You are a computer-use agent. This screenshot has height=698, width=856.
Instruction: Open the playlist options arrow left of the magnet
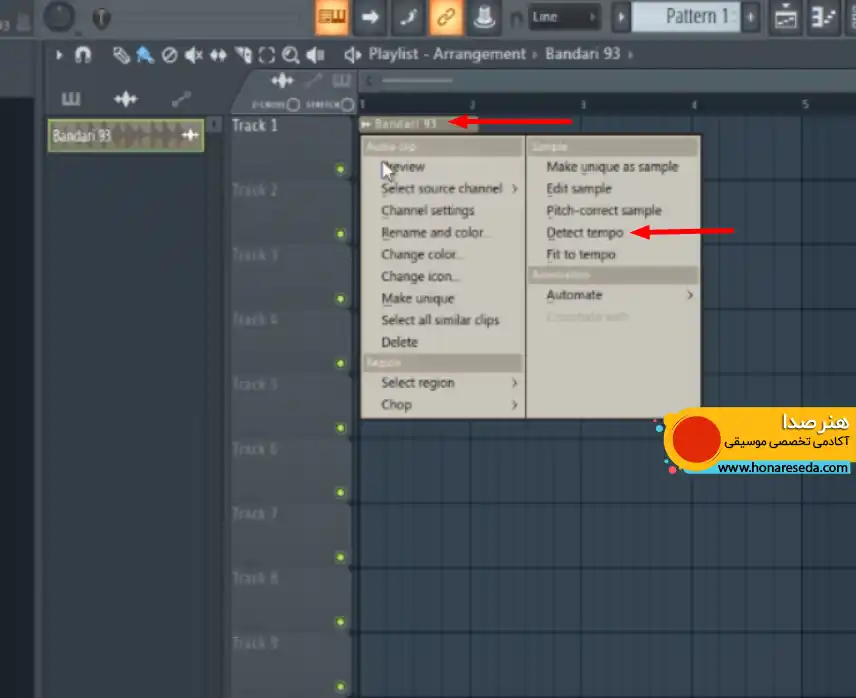point(59,55)
